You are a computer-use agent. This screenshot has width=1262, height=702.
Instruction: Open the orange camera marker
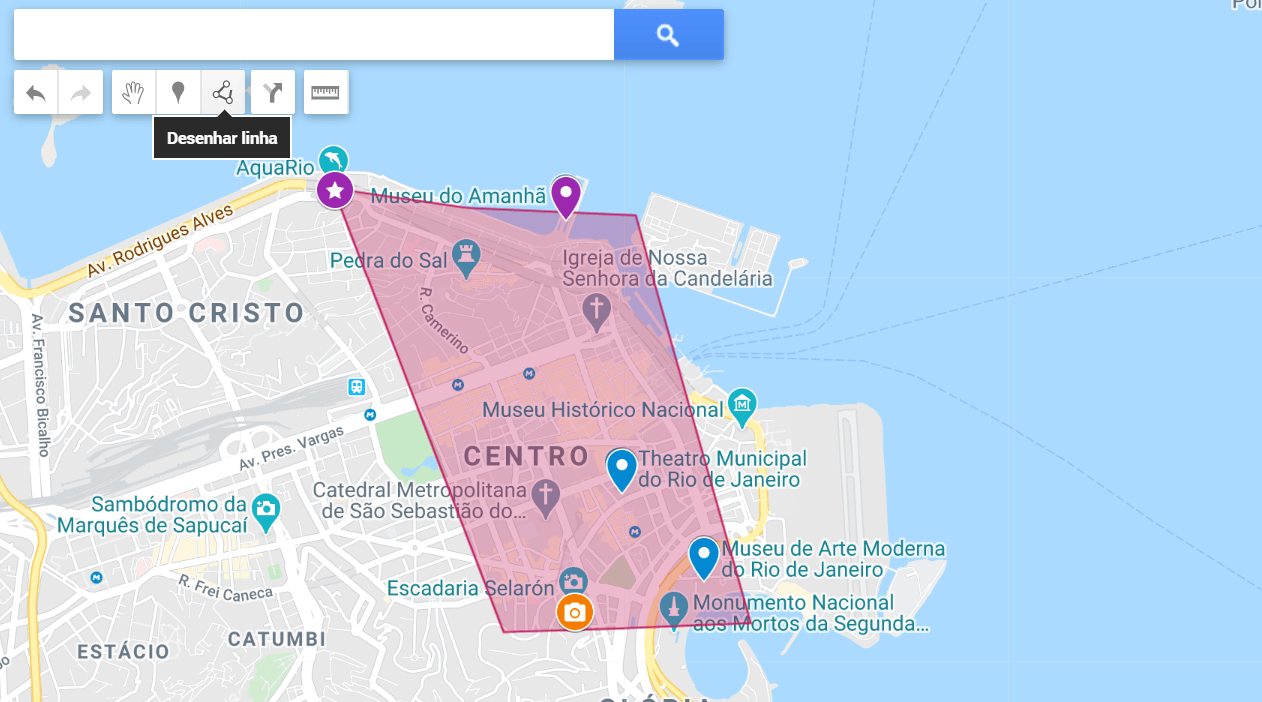[x=575, y=612]
